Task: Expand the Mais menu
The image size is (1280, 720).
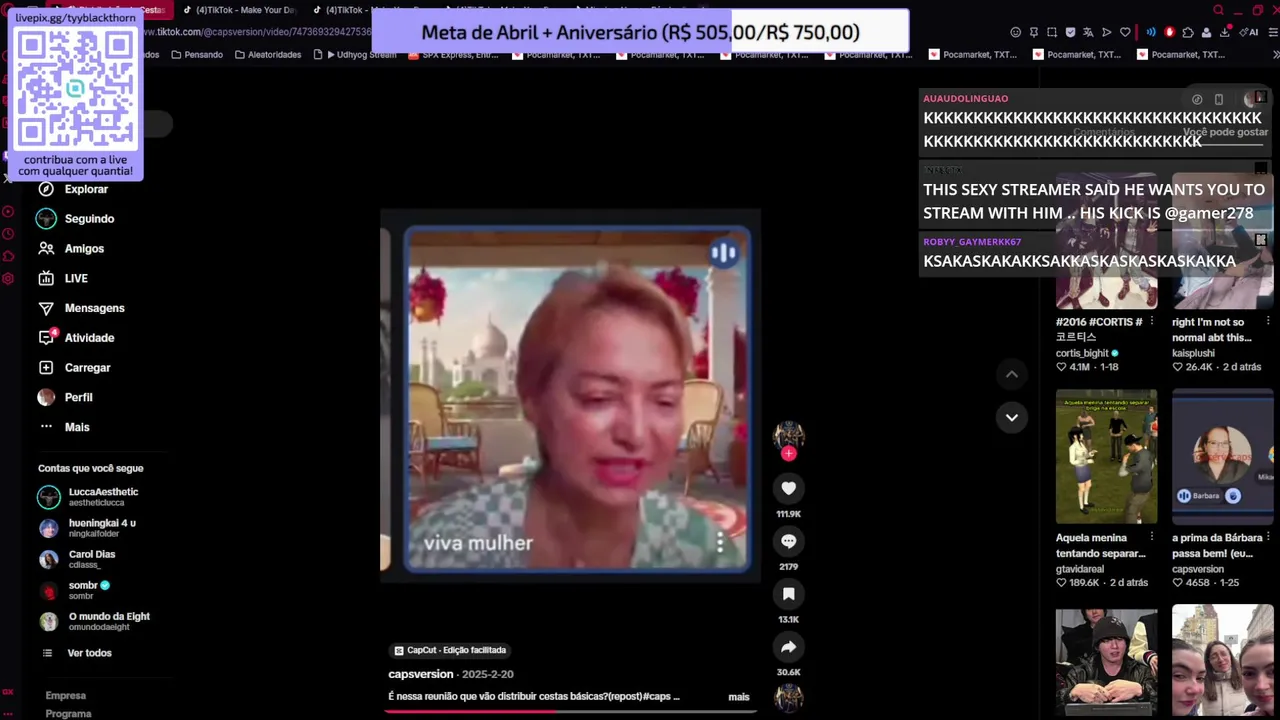Action: point(64,427)
